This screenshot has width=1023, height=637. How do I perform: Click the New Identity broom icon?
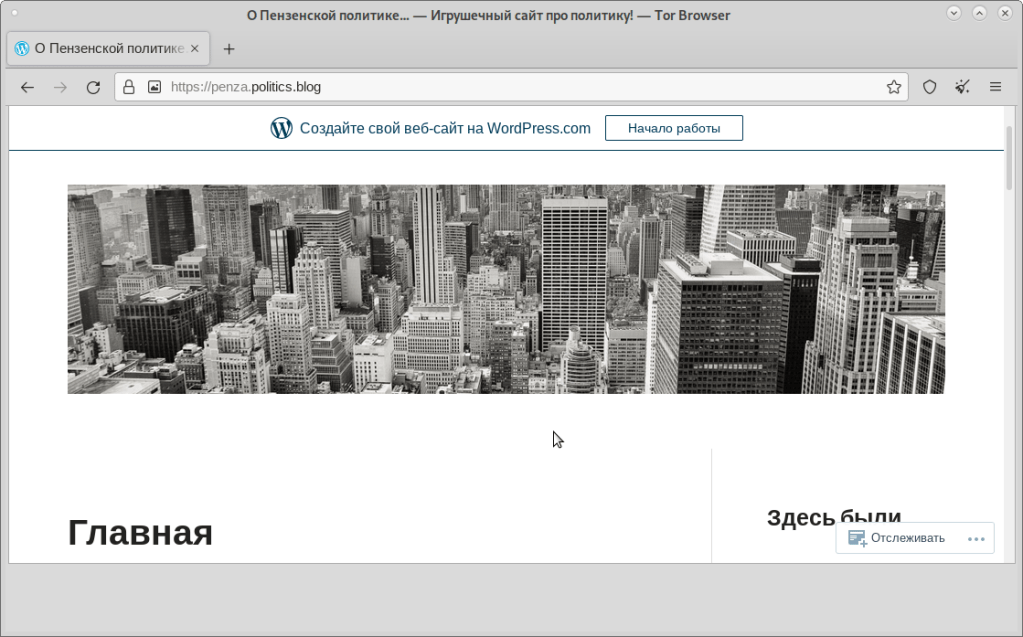[x=962, y=87]
